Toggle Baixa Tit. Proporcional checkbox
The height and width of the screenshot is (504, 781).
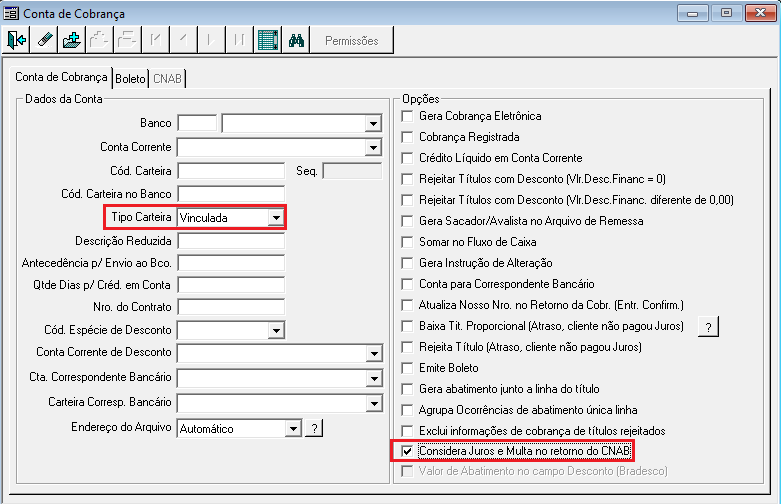point(407,326)
